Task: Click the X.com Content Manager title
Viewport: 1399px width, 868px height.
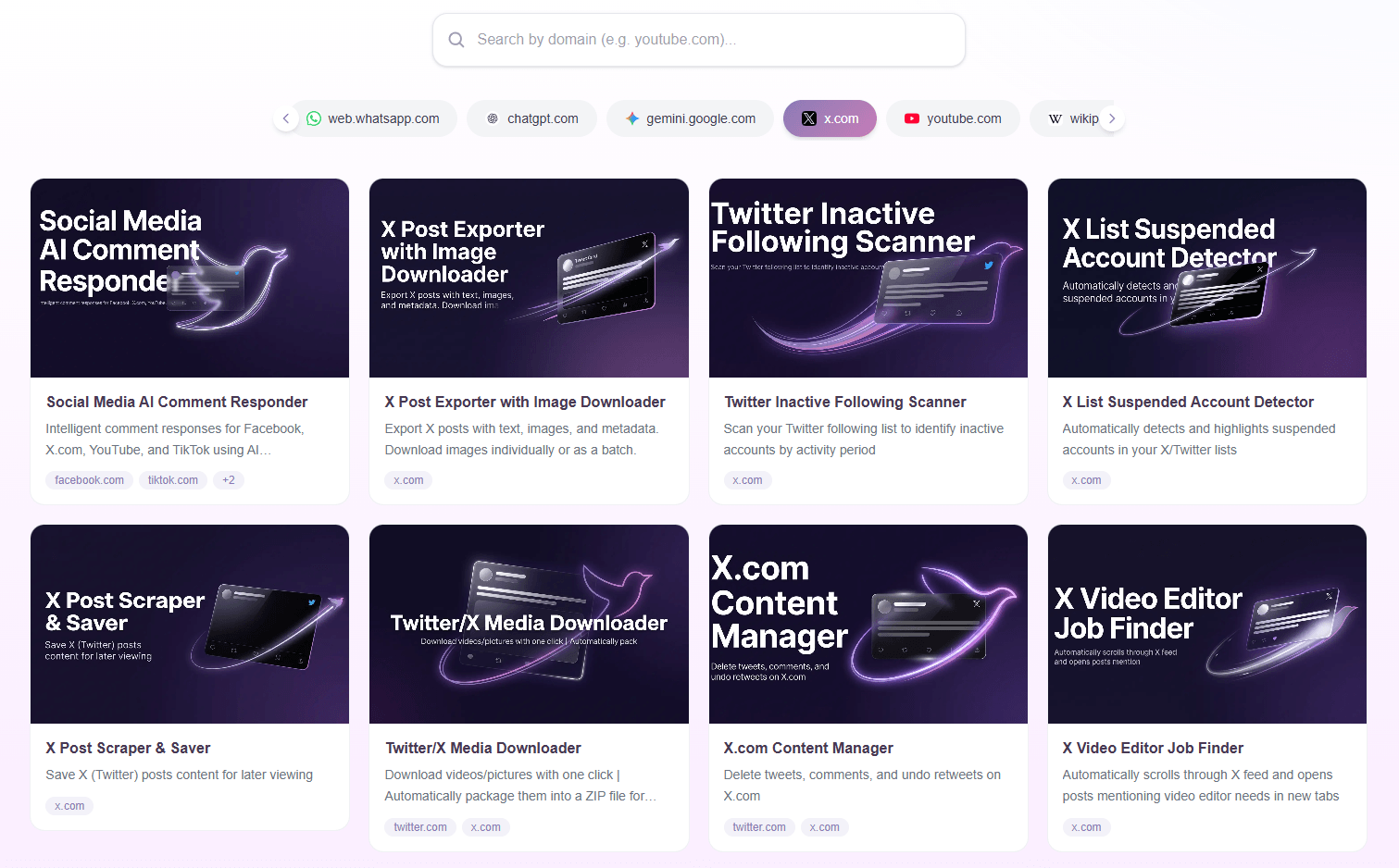Action: (808, 748)
